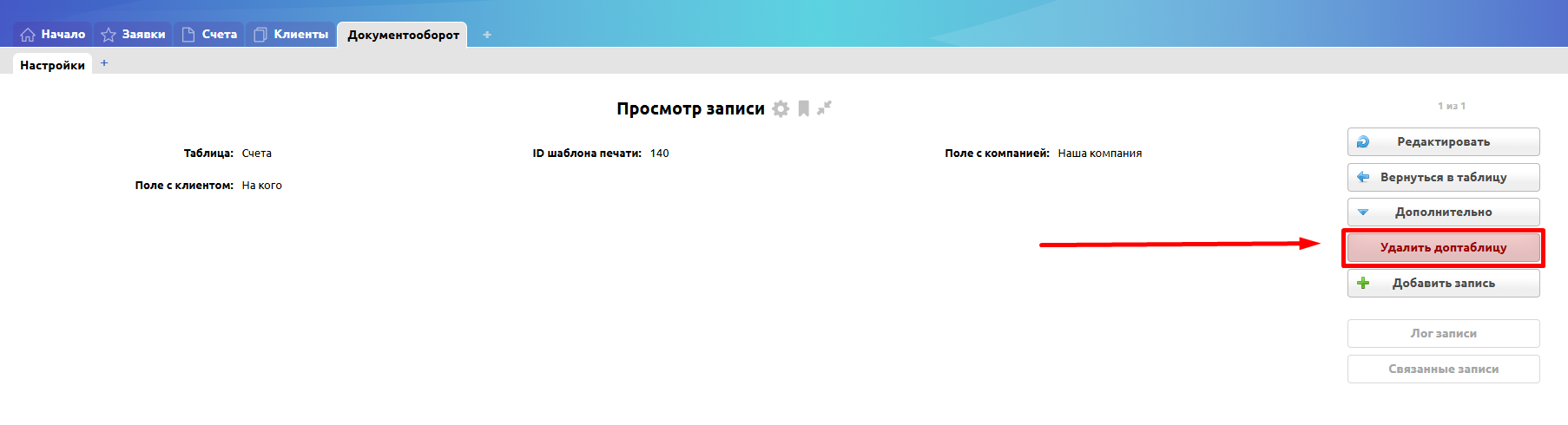Click the plus icon to add a top tab
The image size is (1568, 425).
(x=487, y=35)
